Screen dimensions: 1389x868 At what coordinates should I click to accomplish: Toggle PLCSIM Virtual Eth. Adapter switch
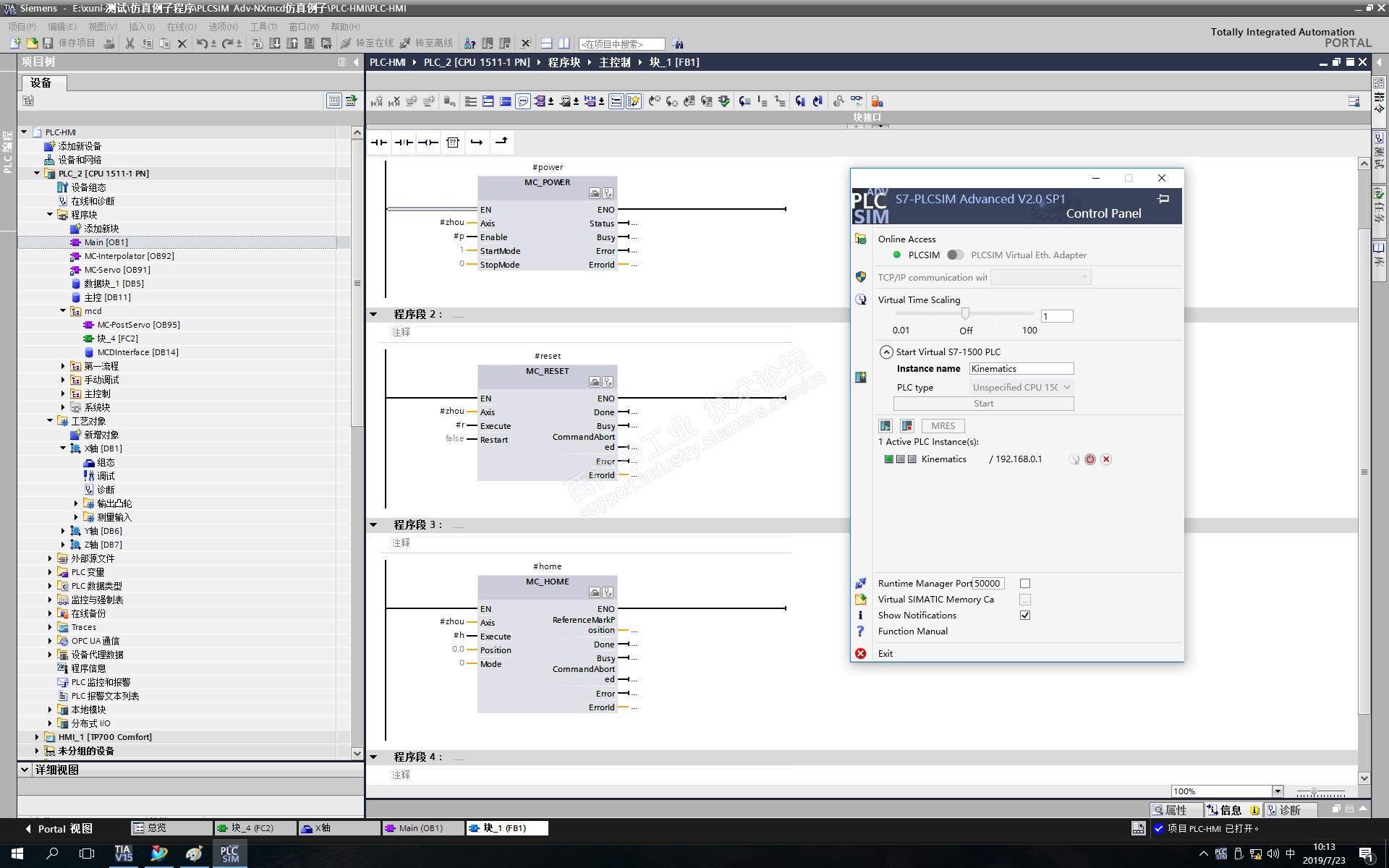(x=955, y=255)
